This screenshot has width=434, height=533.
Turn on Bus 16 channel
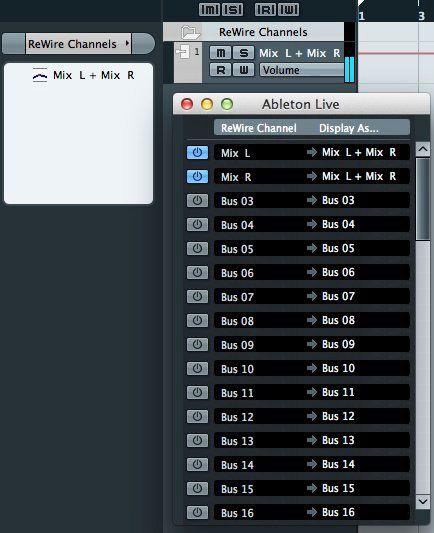pos(197,513)
